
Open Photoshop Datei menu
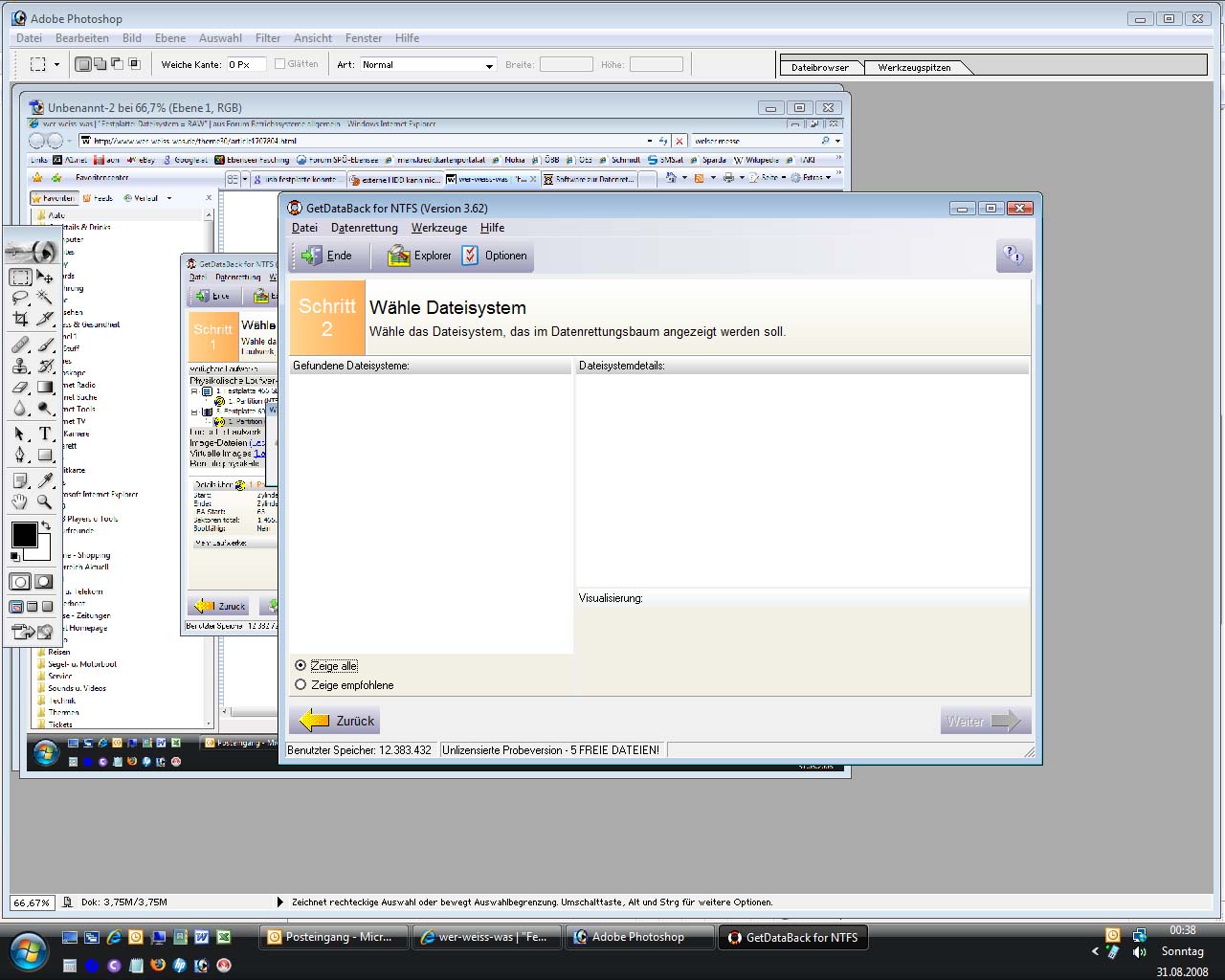[x=29, y=38]
